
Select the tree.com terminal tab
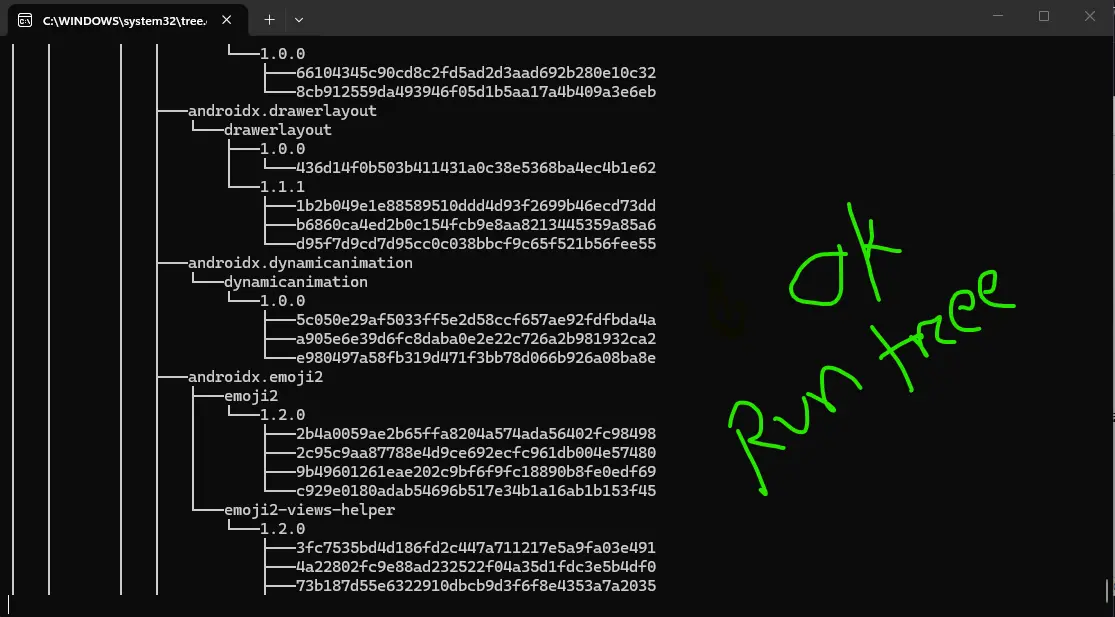point(128,21)
